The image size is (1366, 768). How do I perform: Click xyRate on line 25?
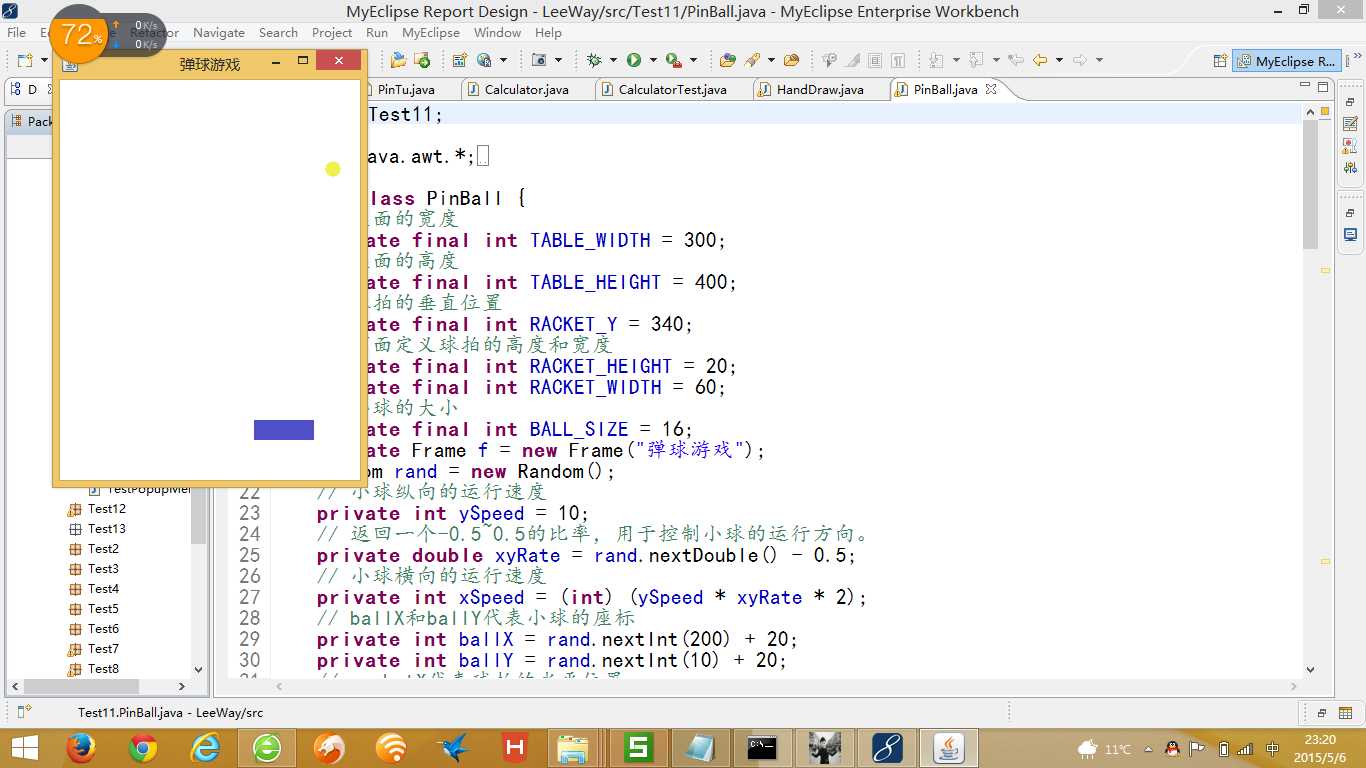pyautogui.click(x=527, y=555)
